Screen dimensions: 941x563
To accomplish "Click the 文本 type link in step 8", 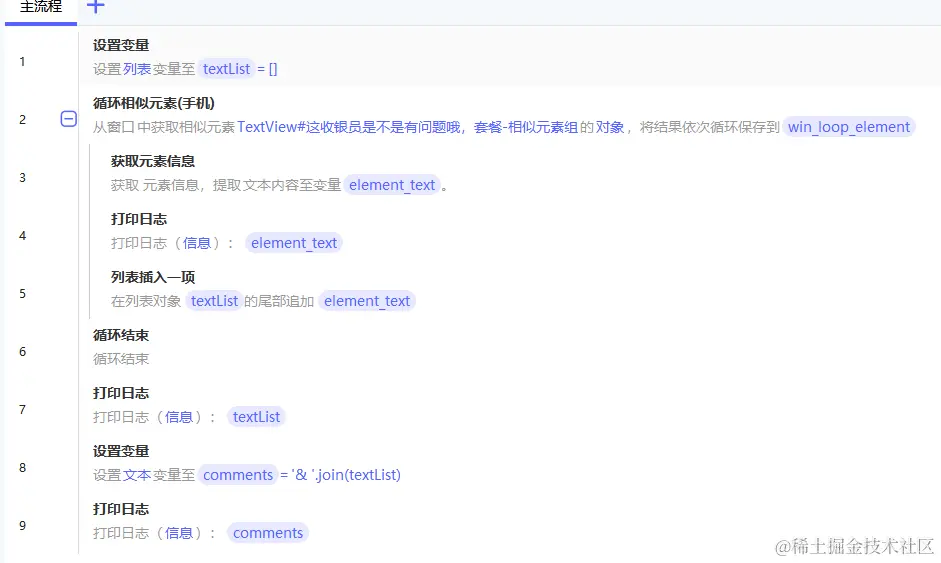I will [x=137, y=475].
